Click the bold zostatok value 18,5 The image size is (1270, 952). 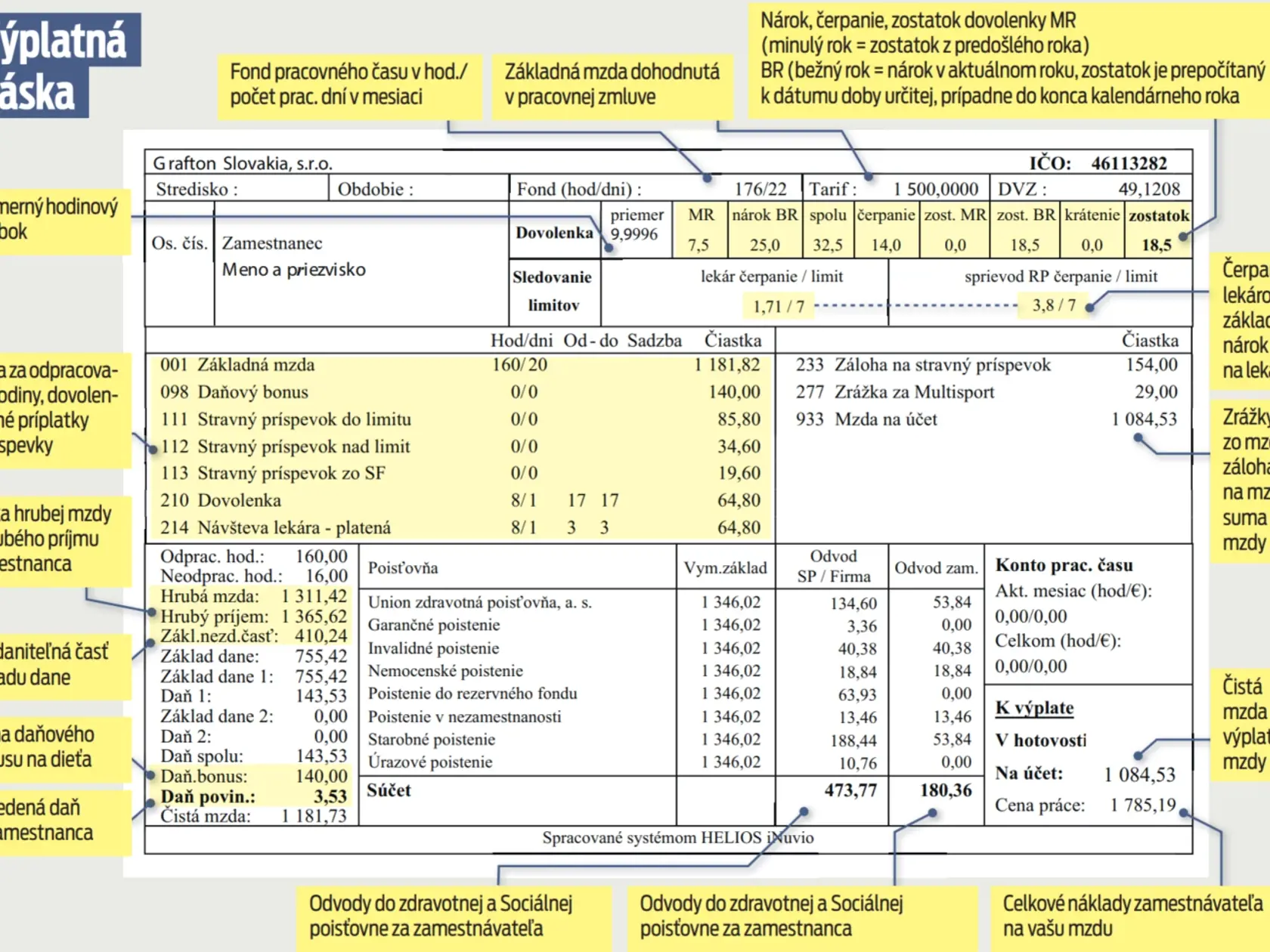(1157, 245)
